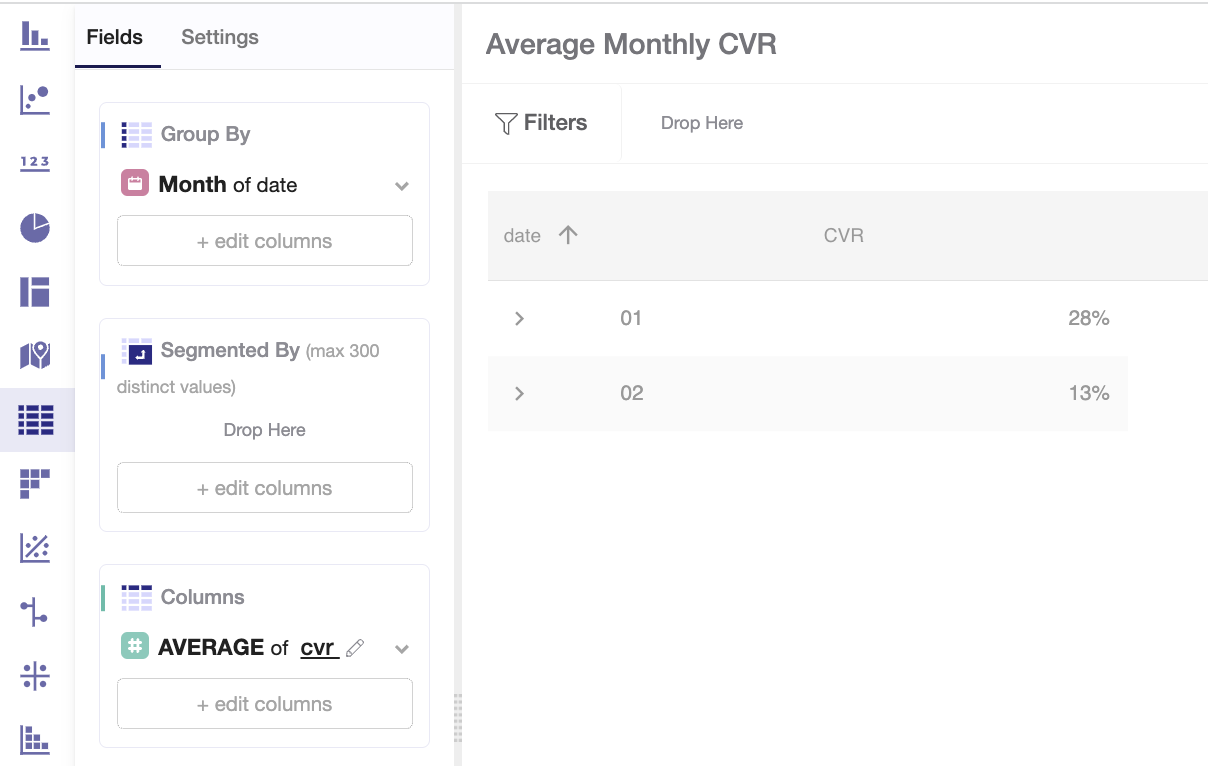Click the Filters Drop Here area
This screenshot has width=1208, height=766.
(702, 123)
